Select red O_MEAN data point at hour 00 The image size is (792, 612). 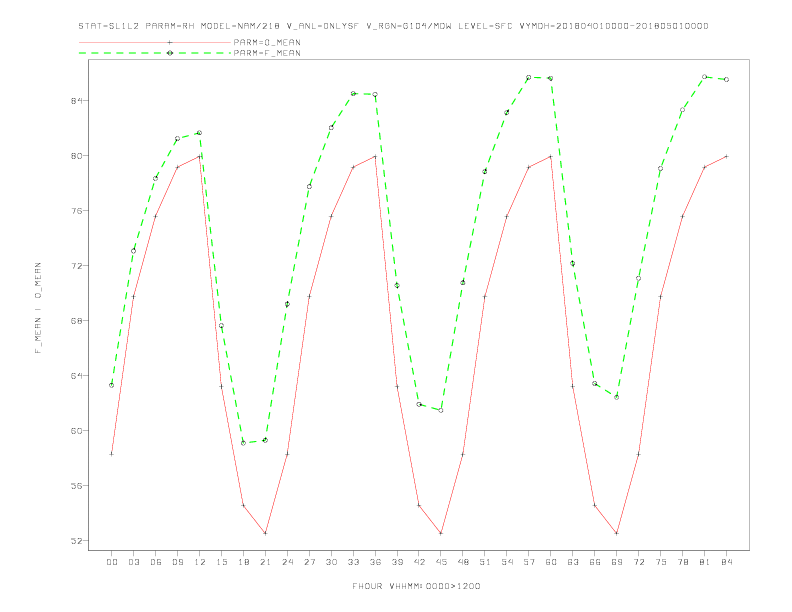(112, 454)
